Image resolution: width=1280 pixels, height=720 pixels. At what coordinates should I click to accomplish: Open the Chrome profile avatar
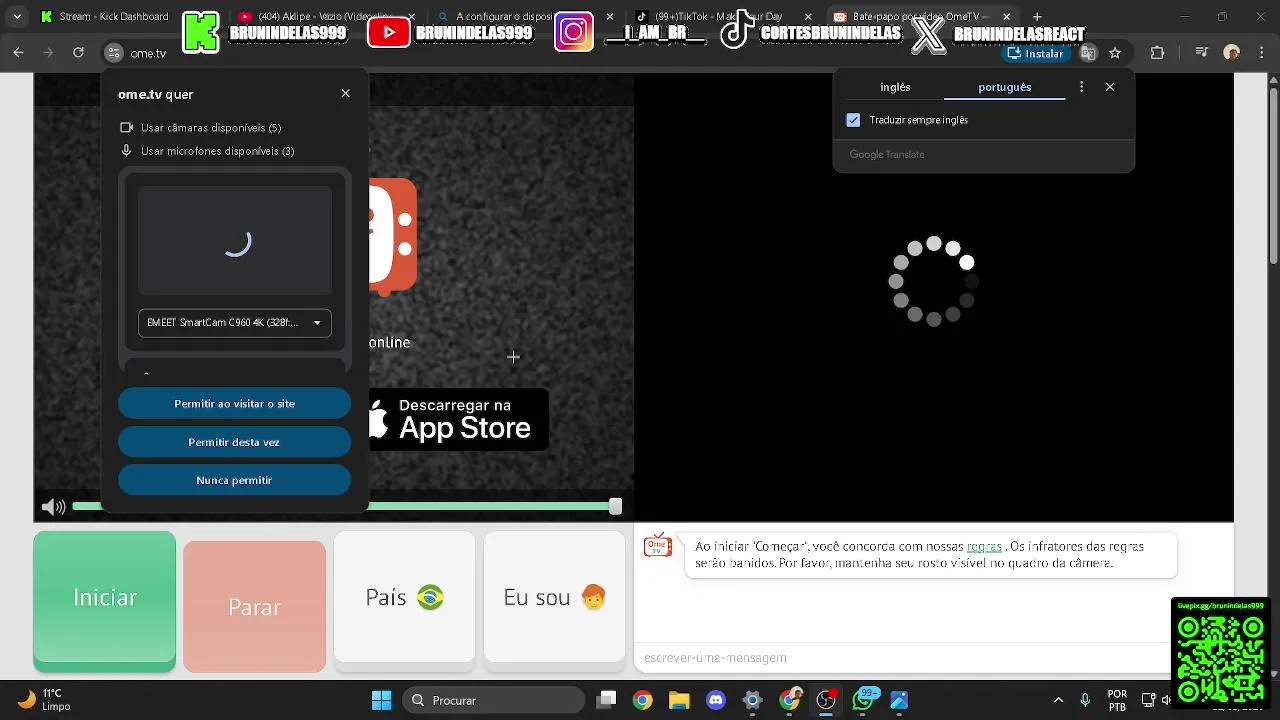(x=1231, y=53)
